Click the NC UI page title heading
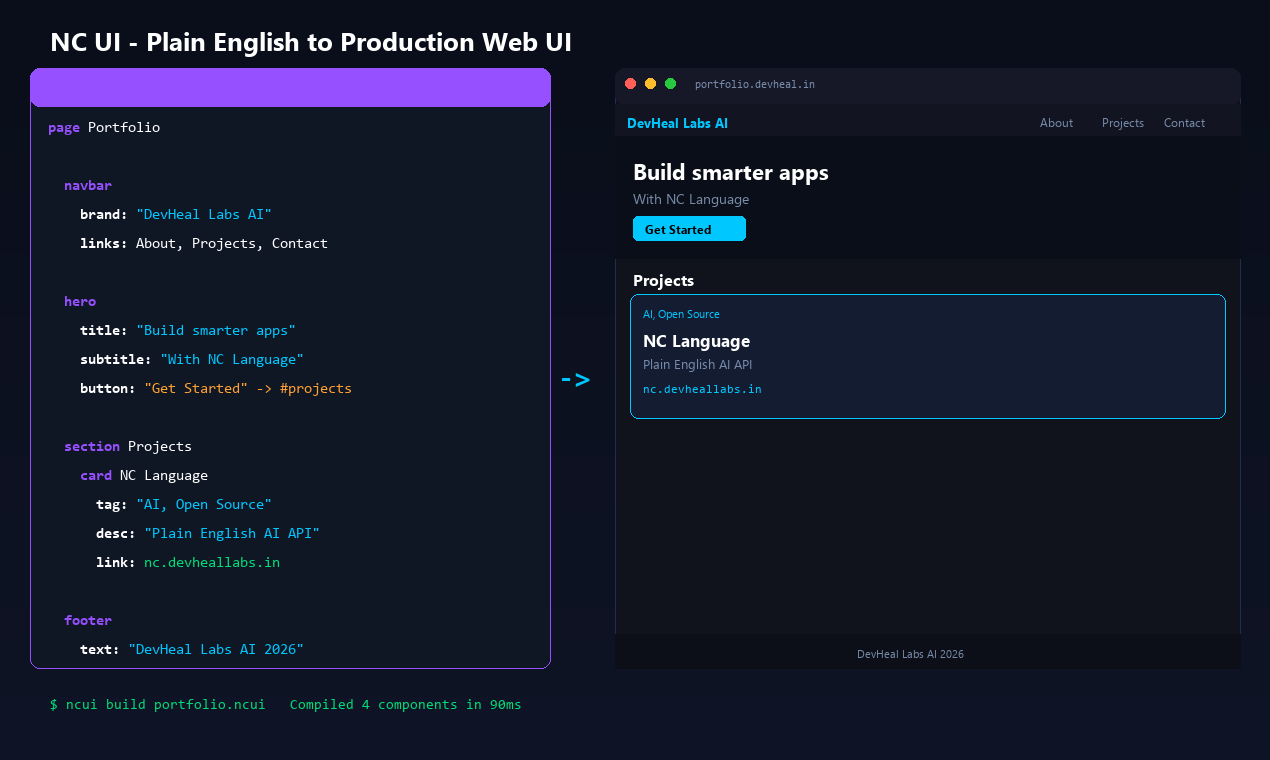 (311, 42)
